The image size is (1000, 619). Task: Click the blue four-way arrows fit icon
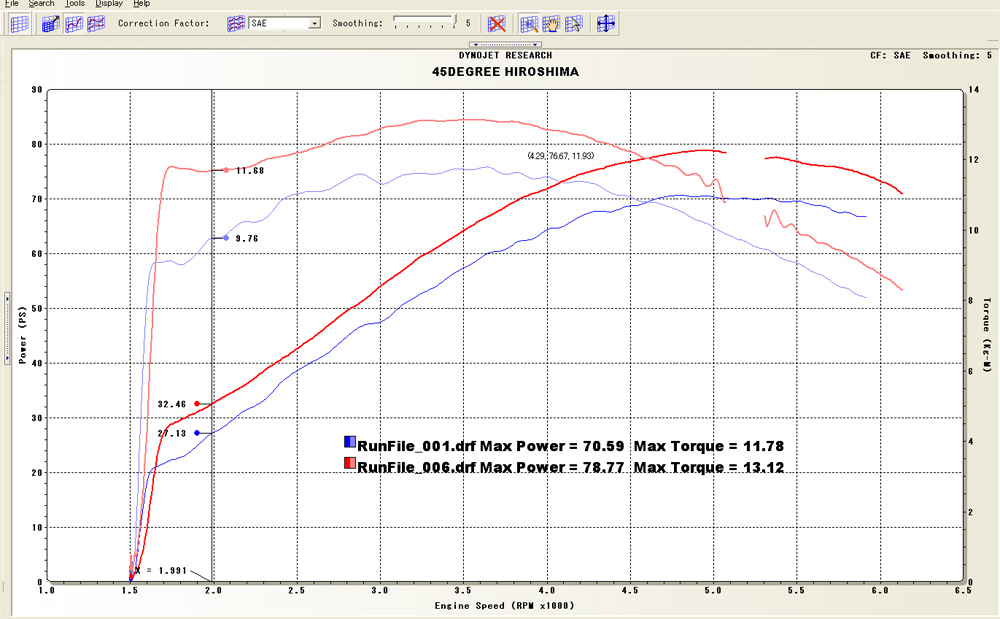(x=604, y=23)
